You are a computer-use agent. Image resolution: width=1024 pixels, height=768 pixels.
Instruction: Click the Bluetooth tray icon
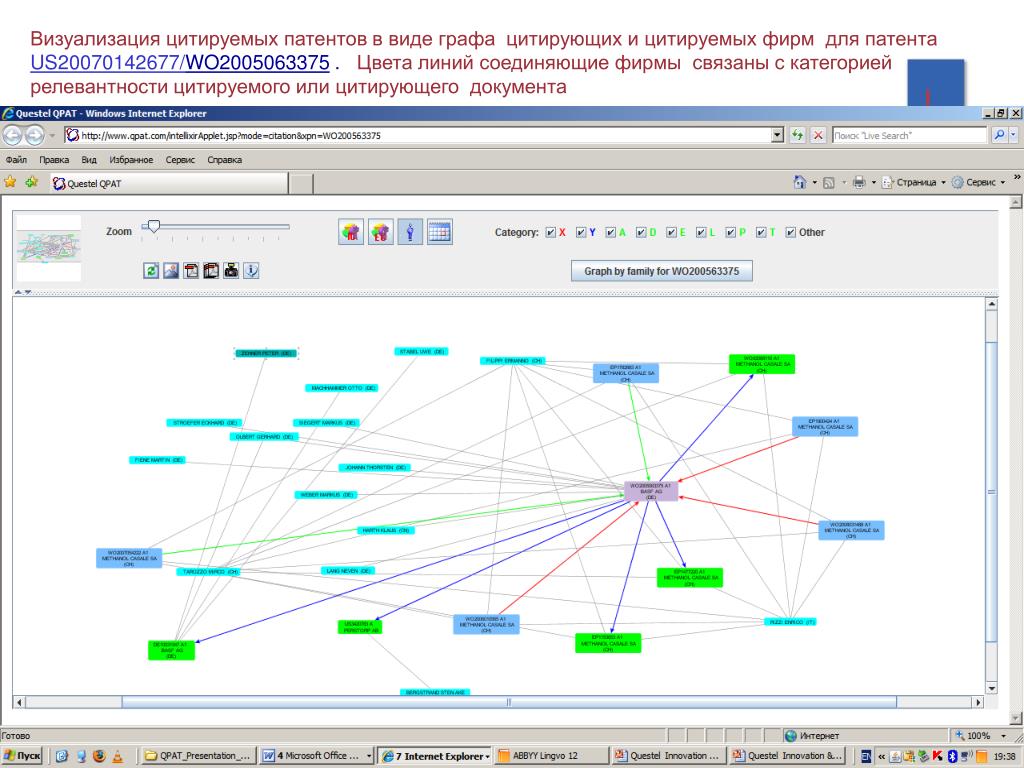(952, 756)
